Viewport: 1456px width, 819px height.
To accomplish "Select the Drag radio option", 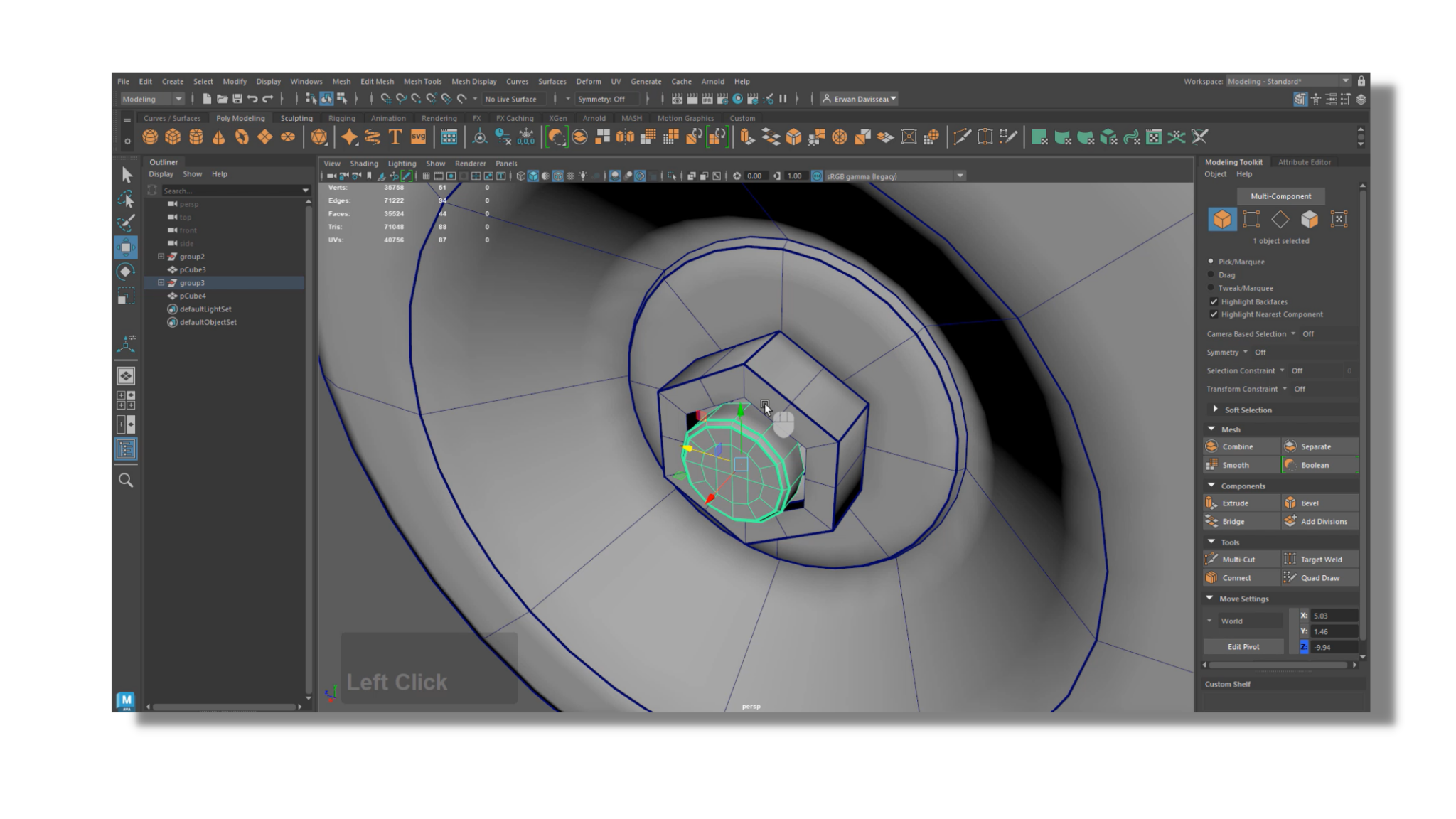I will coord(1211,274).
